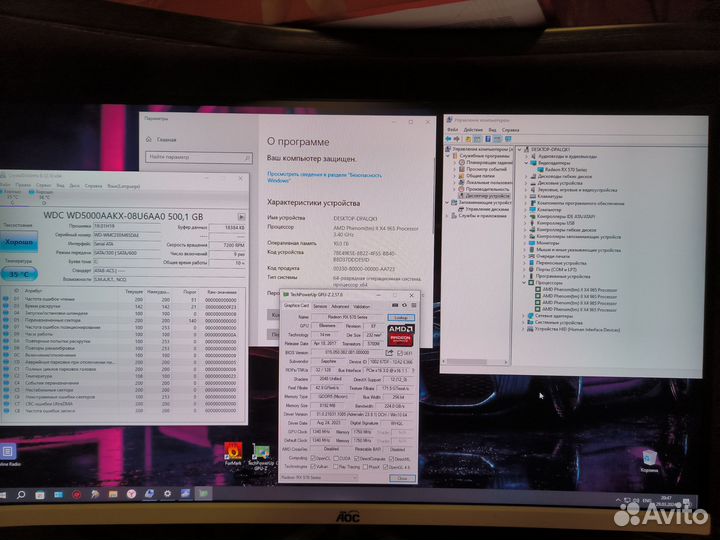Click Back arrow in Computer Management toolbar

coord(449,139)
